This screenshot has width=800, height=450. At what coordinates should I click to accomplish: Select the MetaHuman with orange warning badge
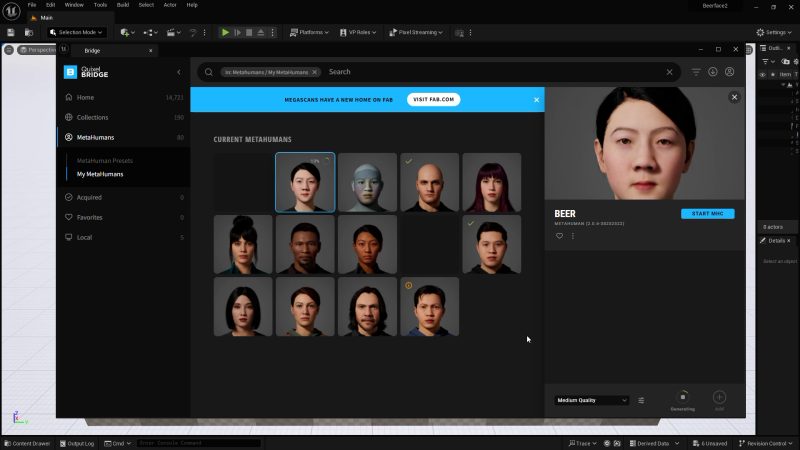[430, 307]
